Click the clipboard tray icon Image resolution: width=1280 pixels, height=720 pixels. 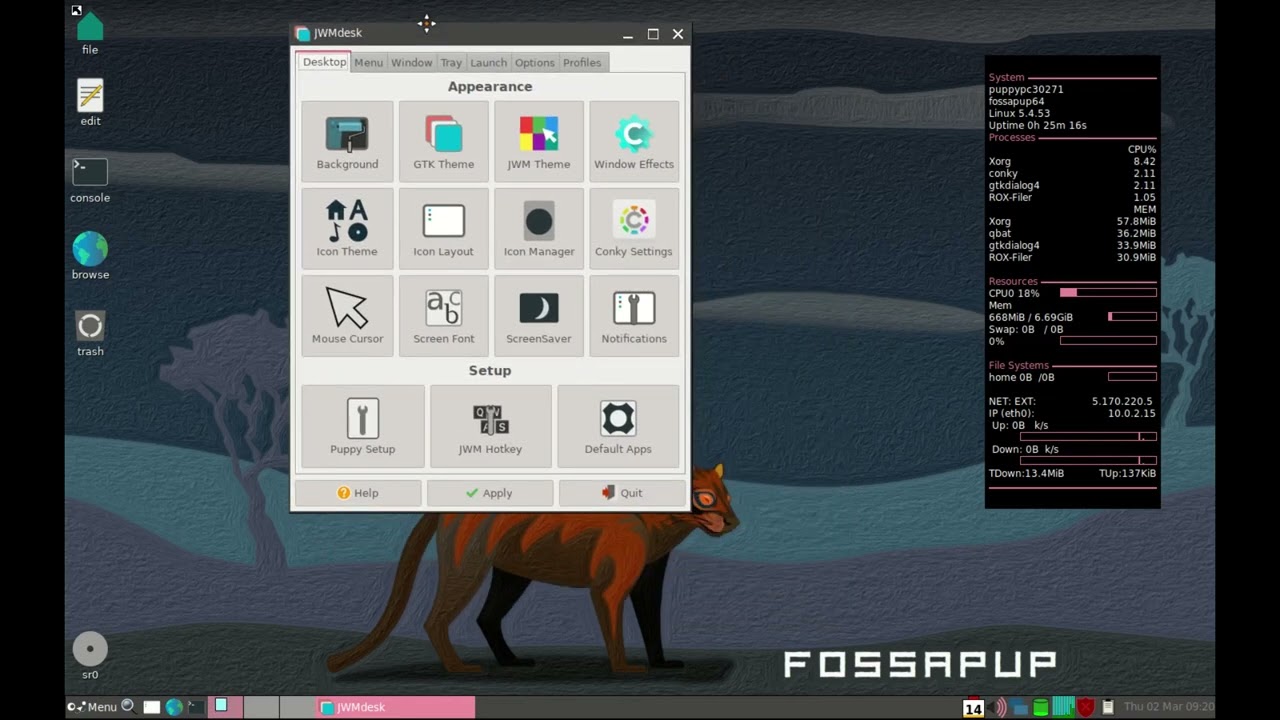pyautogui.click(x=1107, y=708)
